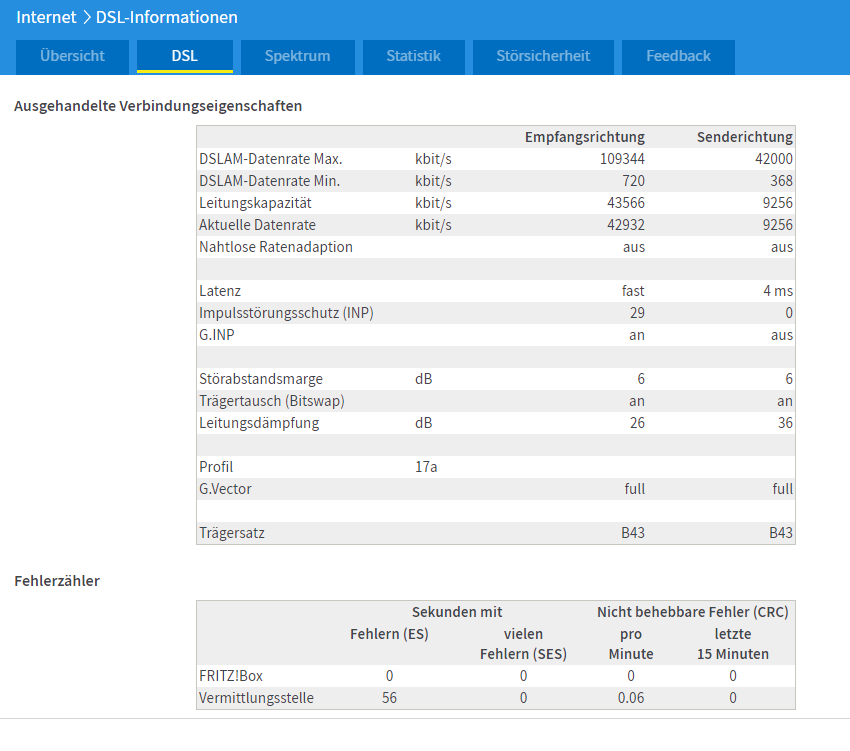The height and width of the screenshot is (751, 850).
Task: Click the Latenz row label
Action: pyautogui.click(x=220, y=291)
